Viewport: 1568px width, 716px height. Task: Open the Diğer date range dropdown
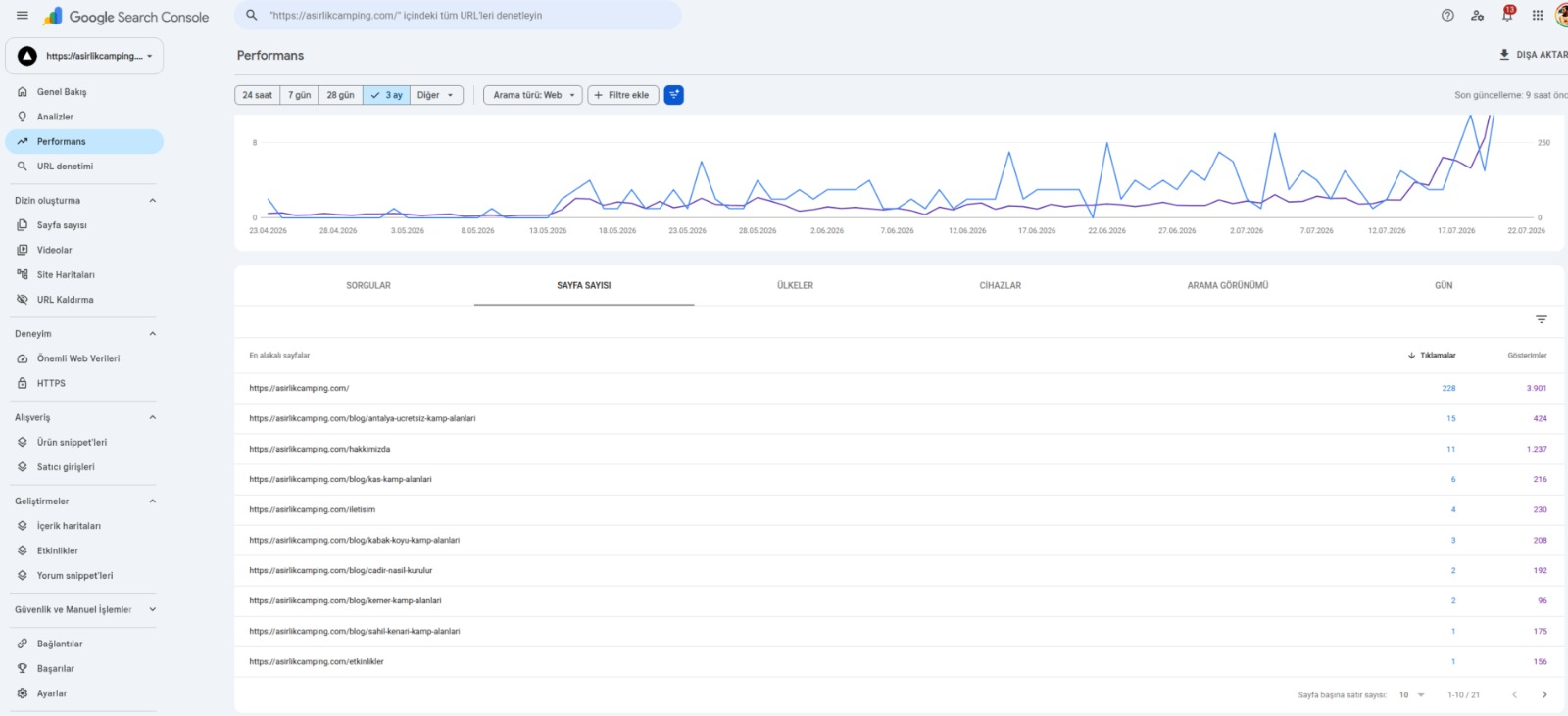coord(436,95)
